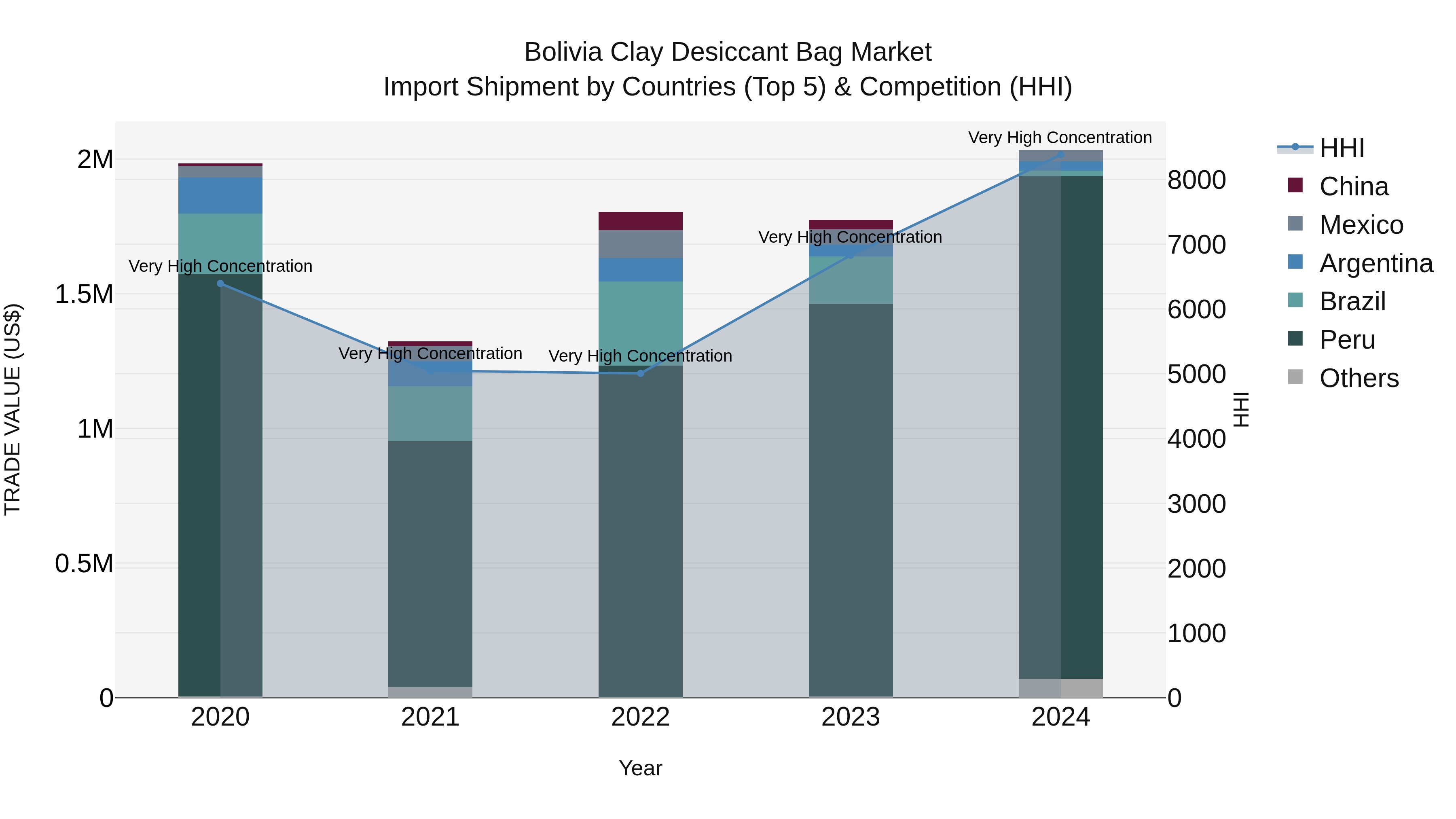Click the vertical HHI axis title

click(x=1241, y=409)
